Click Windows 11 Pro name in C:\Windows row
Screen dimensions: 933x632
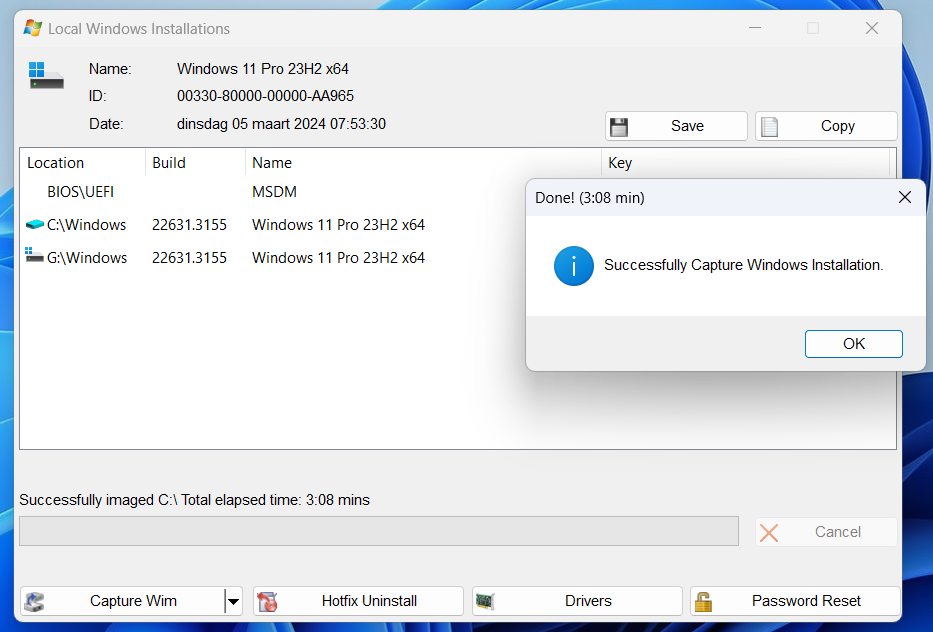338,225
